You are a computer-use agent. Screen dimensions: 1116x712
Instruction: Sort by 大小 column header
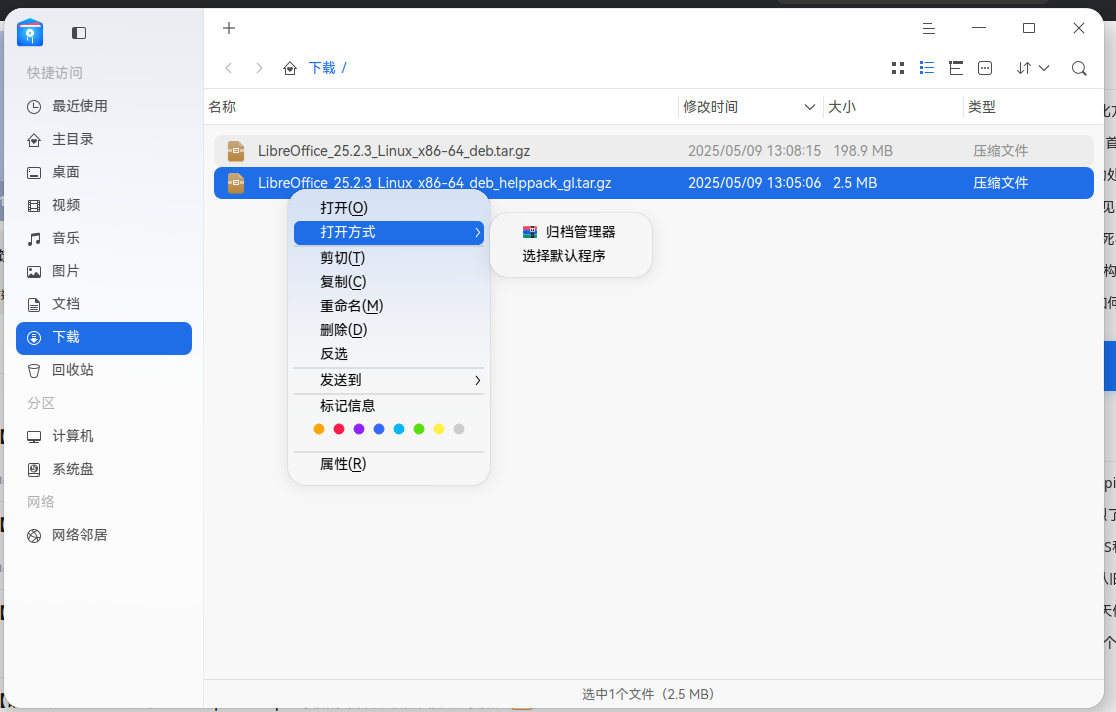click(x=842, y=107)
